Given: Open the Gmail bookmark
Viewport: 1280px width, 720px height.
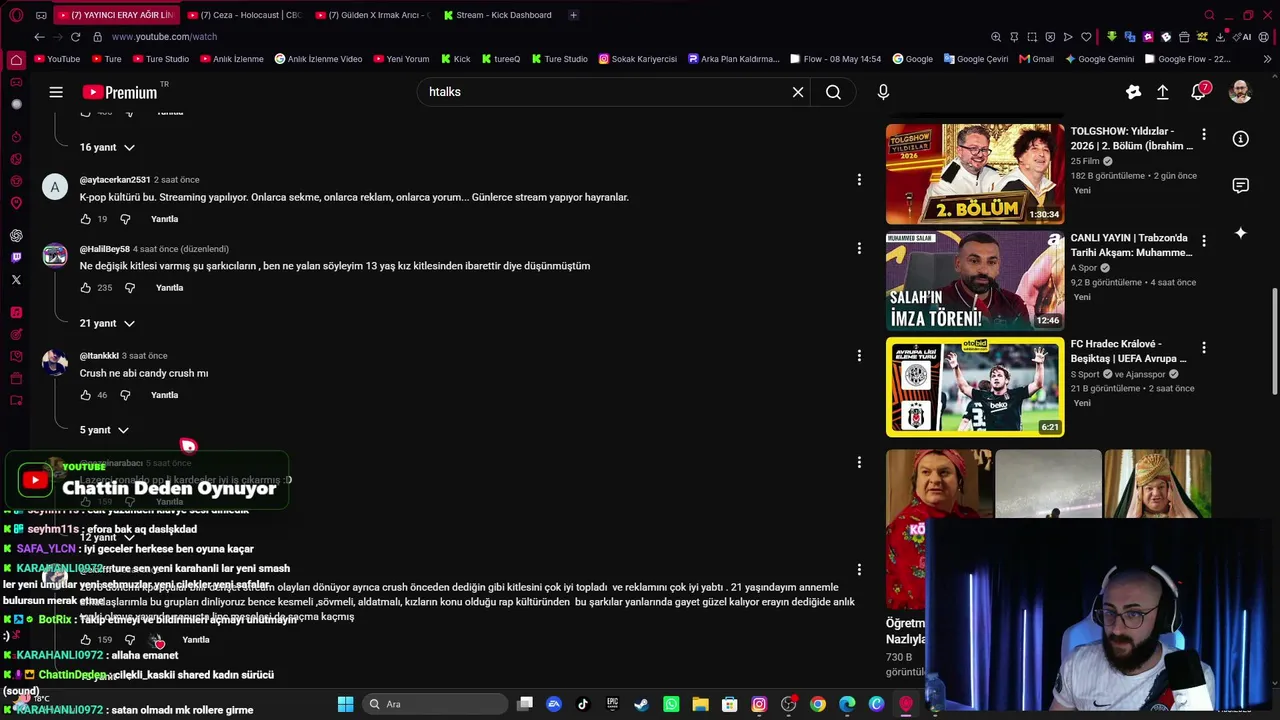Looking at the screenshot, I should pyautogui.click(x=1036, y=59).
